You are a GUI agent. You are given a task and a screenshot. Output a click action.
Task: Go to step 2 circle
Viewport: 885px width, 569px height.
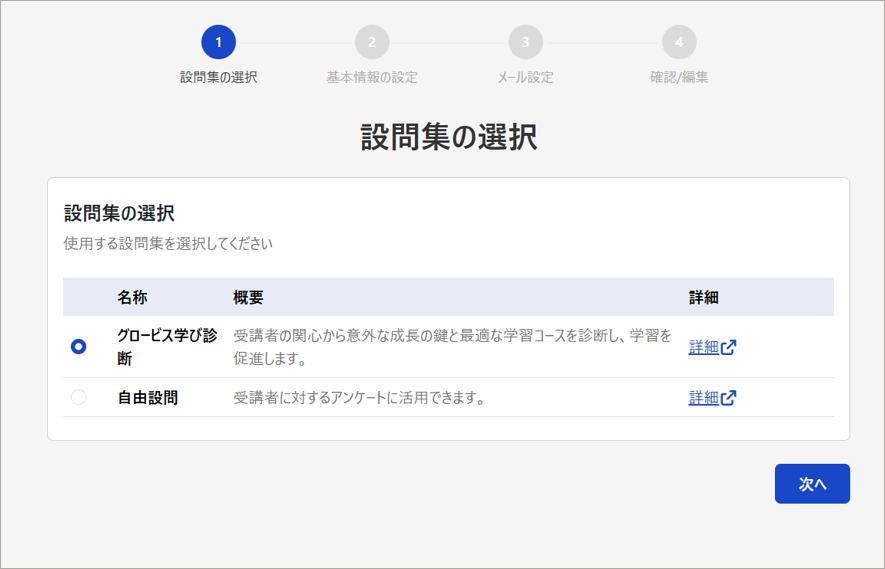click(x=372, y=42)
